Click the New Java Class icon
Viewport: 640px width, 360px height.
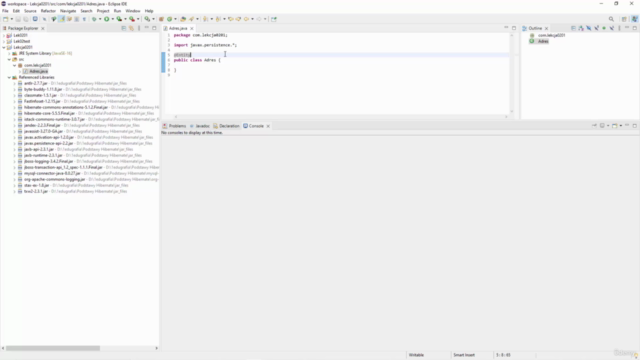tap(169, 19)
